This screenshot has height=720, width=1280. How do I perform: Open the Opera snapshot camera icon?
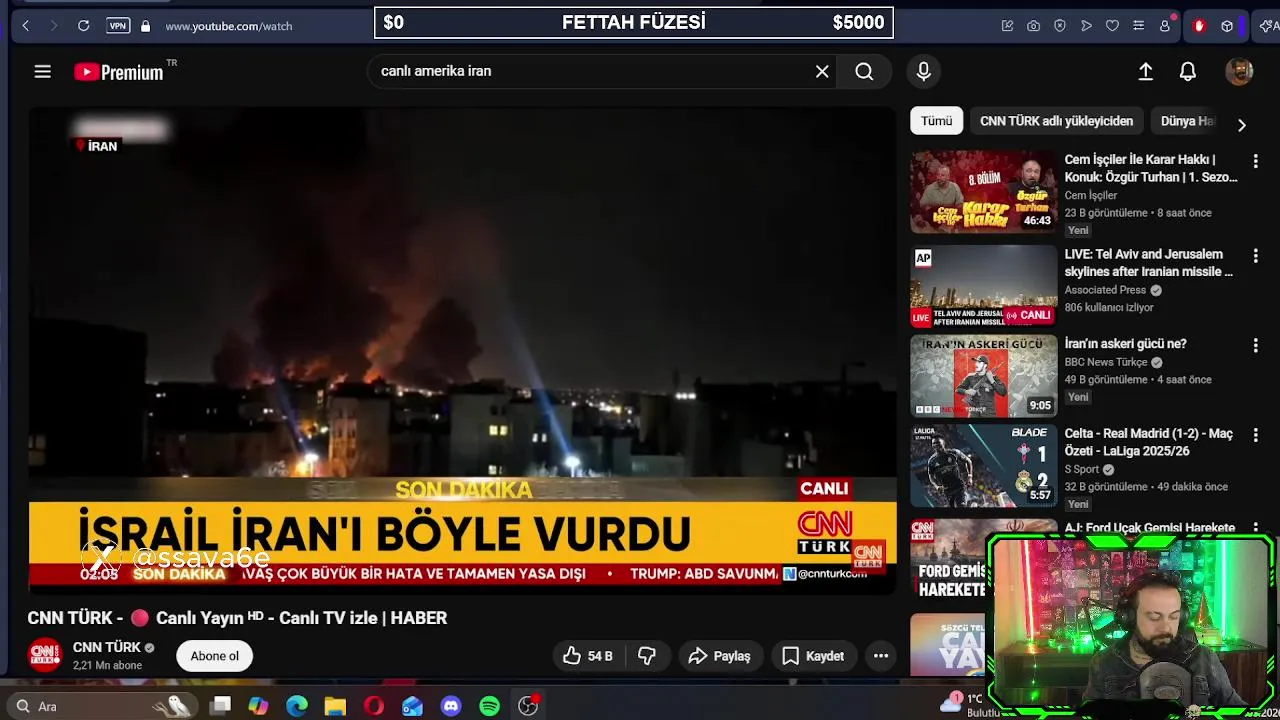(x=1033, y=26)
